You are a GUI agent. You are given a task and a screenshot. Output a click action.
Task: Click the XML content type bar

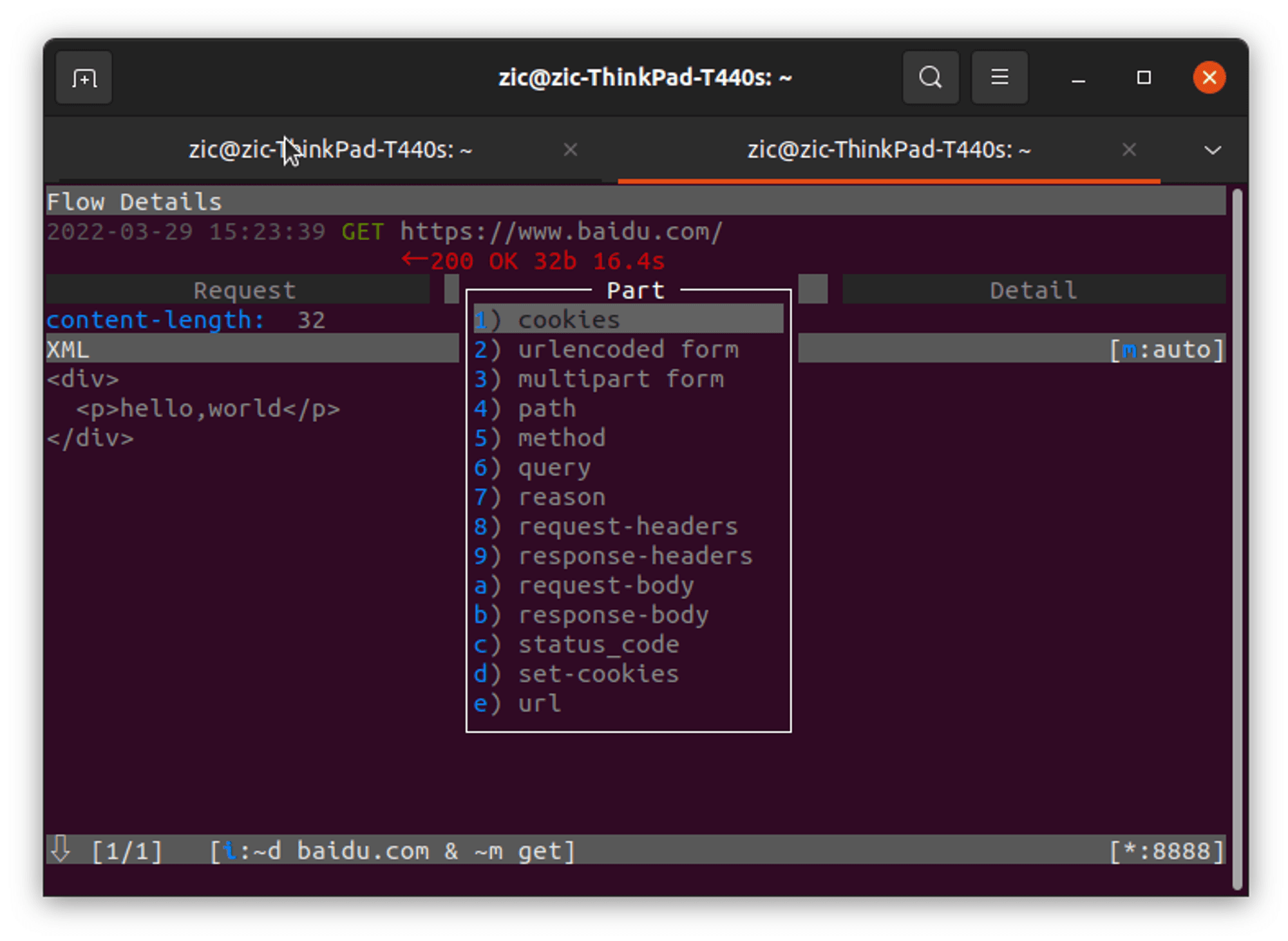coord(252,349)
